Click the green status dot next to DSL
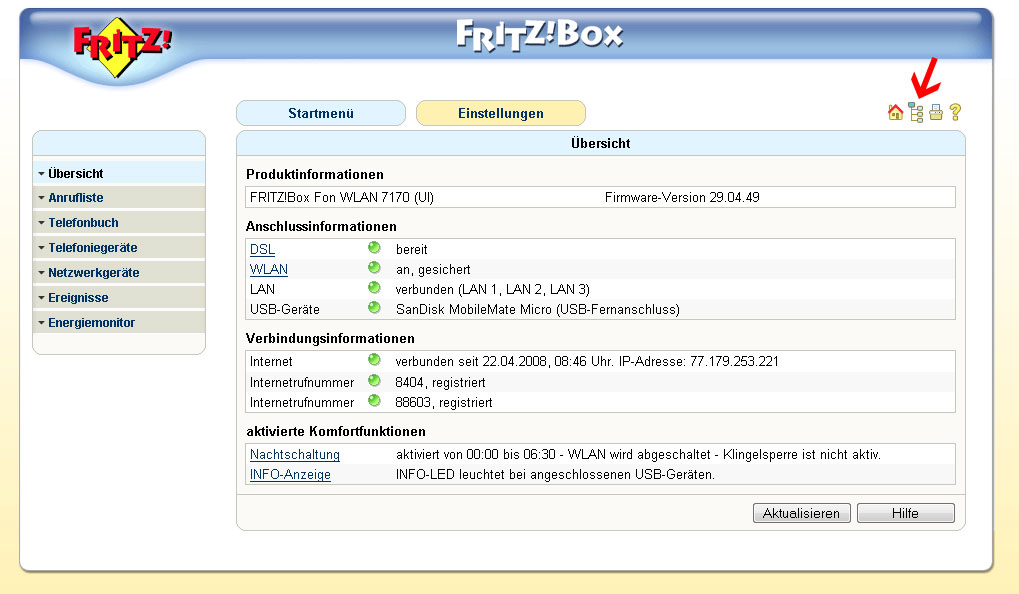This screenshot has height=594, width=1019. [374, 248]
